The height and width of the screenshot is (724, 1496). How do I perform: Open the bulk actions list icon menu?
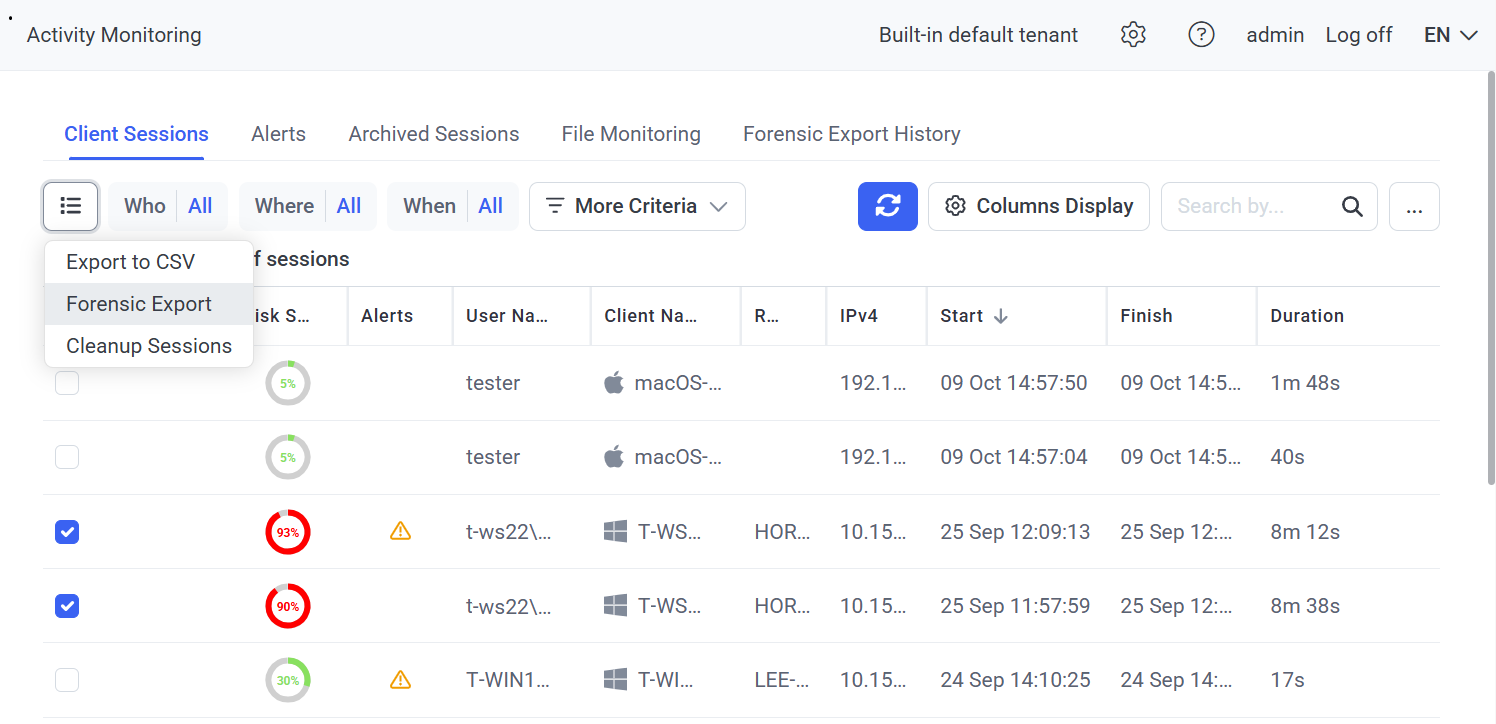[x=70, y=206]
